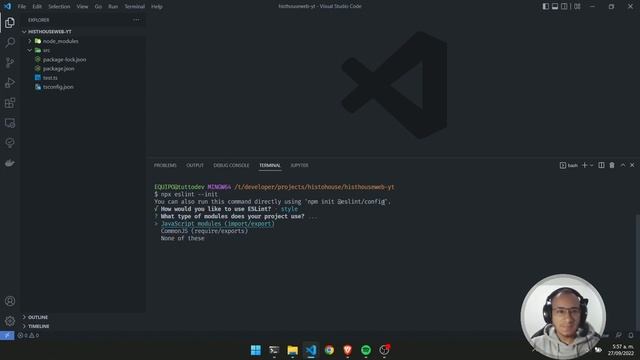Viewport: 640px width, 360px height.
Task: Switch to the Debug Console tab
Action: tap(231, 165)
